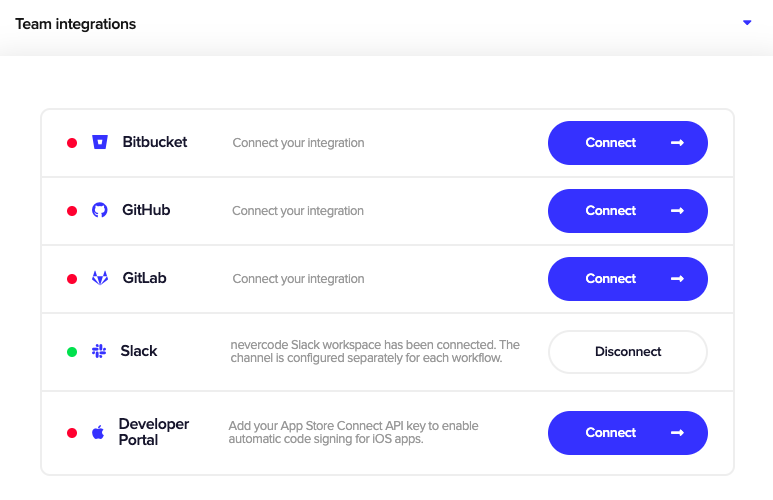This screenshot has width=773, height=500.
Task: Select the Slack integration name
Action: pos(139,351)
